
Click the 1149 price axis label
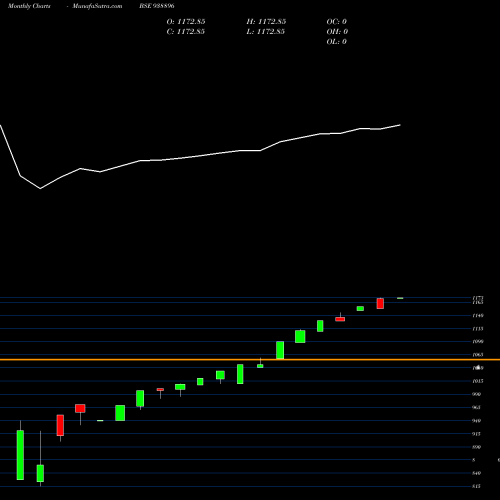click(478, 315)
